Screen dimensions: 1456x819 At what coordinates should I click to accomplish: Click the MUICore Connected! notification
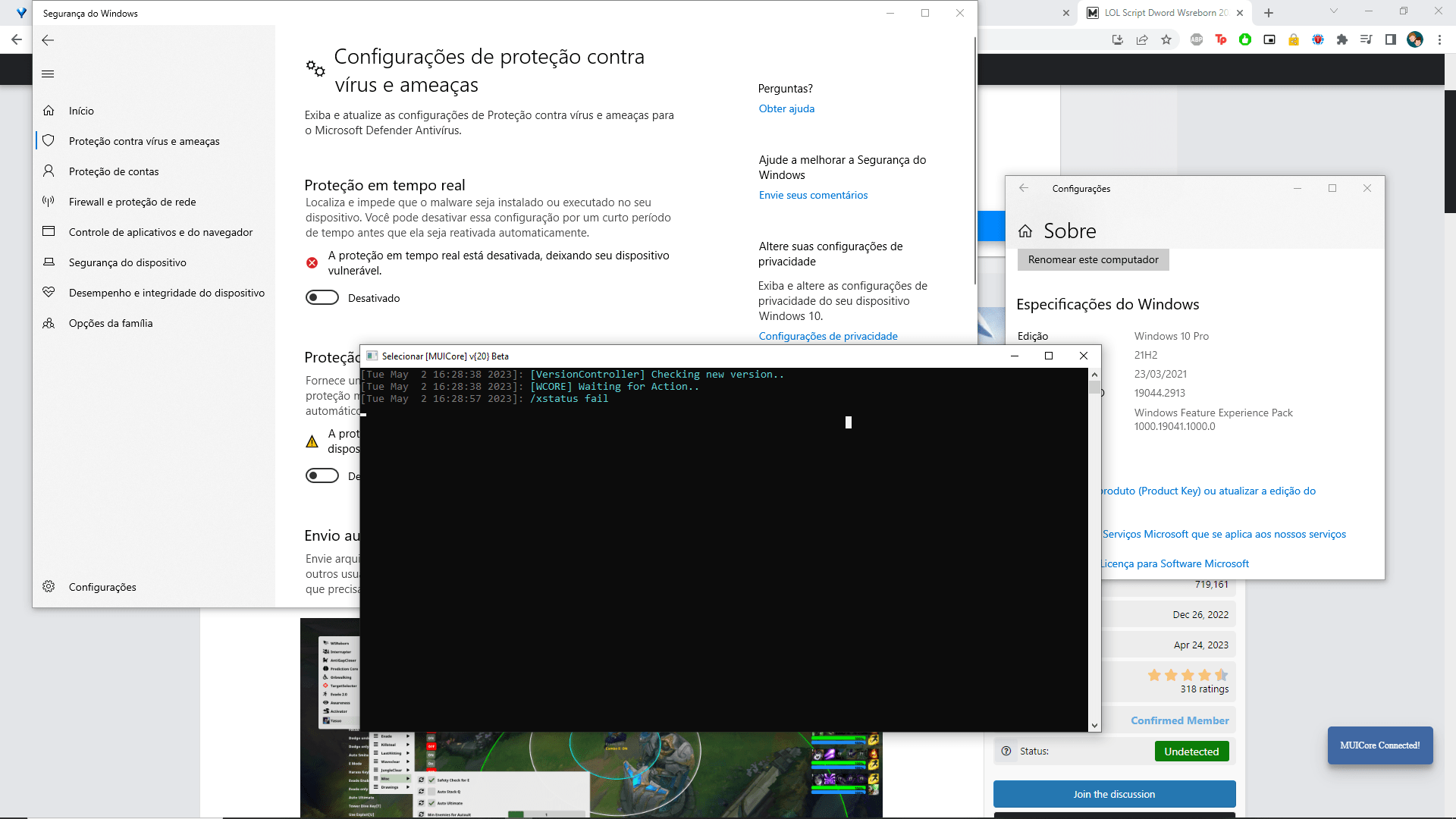click(x=1380, y=745)
